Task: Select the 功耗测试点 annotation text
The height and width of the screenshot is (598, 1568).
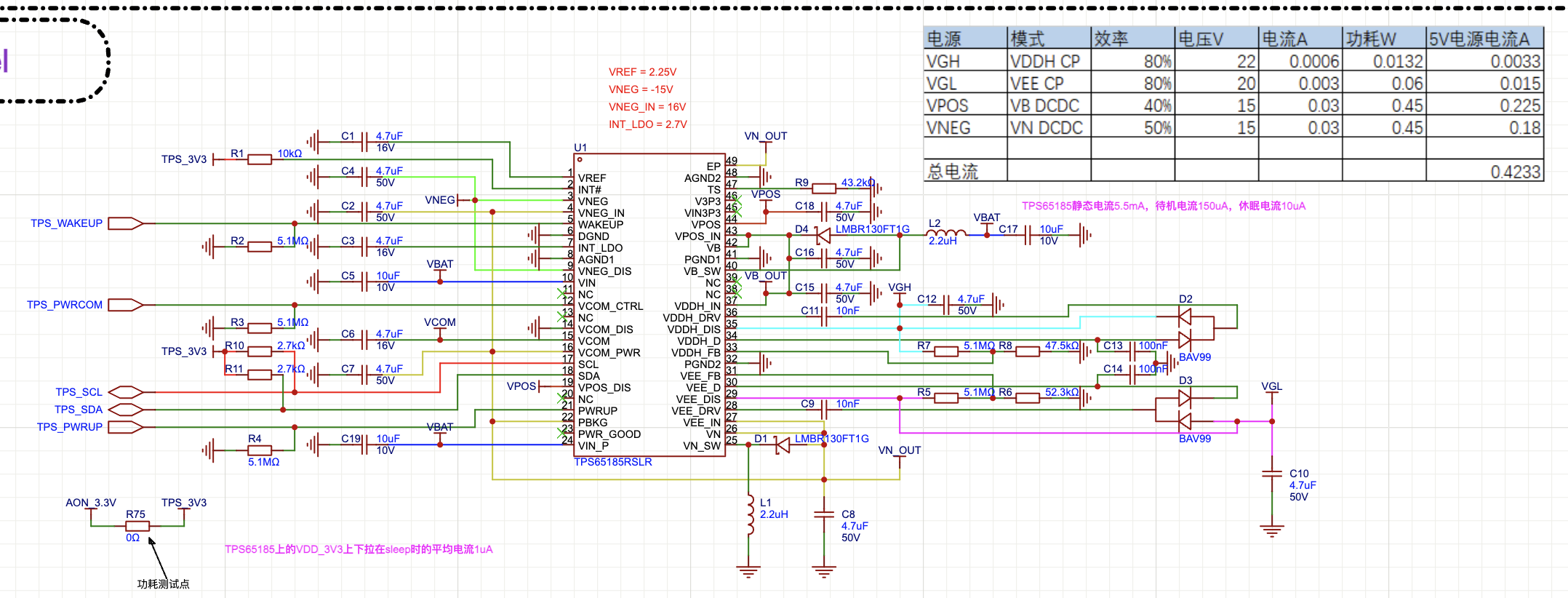Action: 164,584
